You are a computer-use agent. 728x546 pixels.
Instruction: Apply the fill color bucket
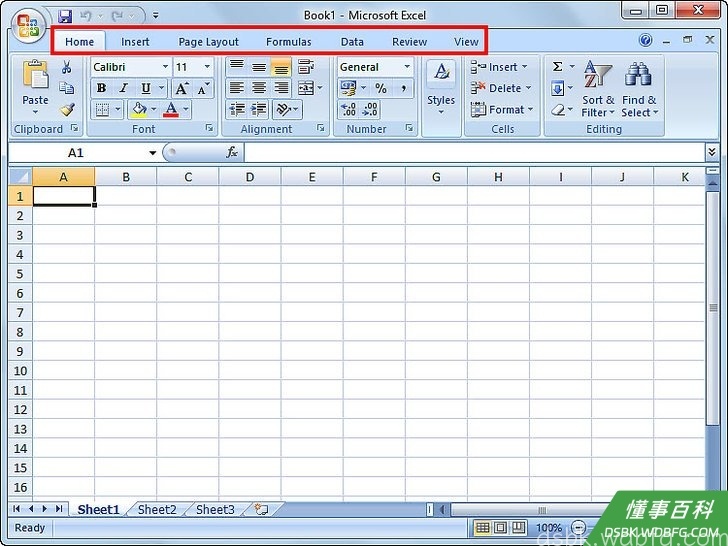click(x=138, y=110)
